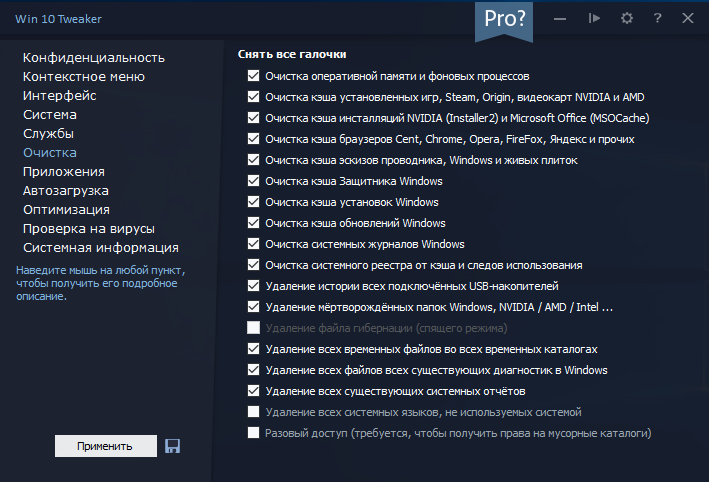Toggle Очистка кэша обновлений Windows checkbox

coord(253,222)
